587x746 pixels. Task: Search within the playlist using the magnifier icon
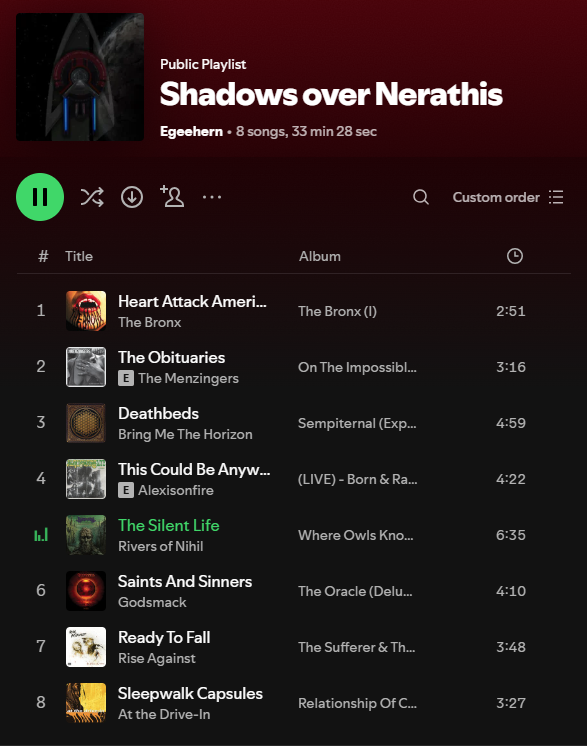421,197
